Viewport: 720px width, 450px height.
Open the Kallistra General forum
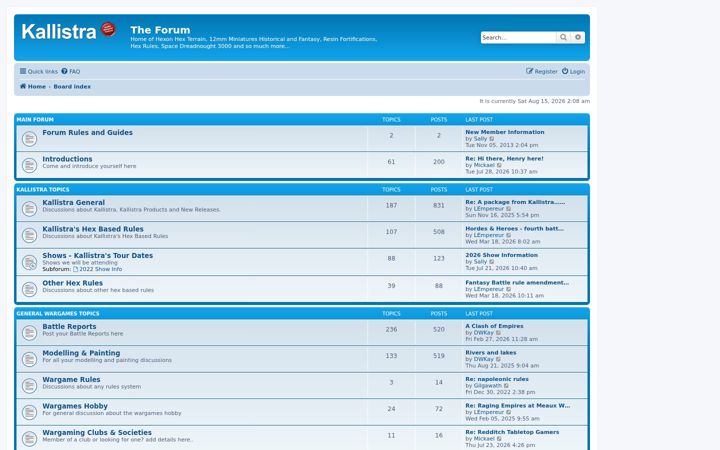point(73,202)
